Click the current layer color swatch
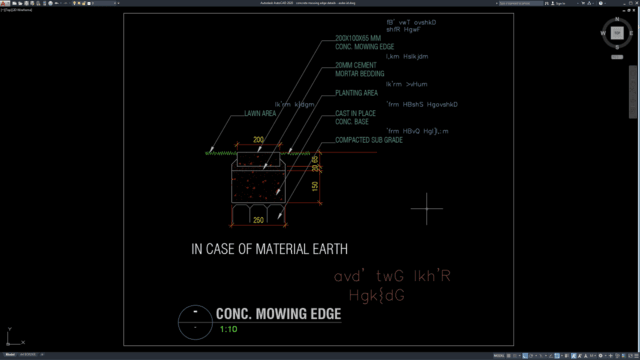This screenshot has height=360, width=640. 89,3
